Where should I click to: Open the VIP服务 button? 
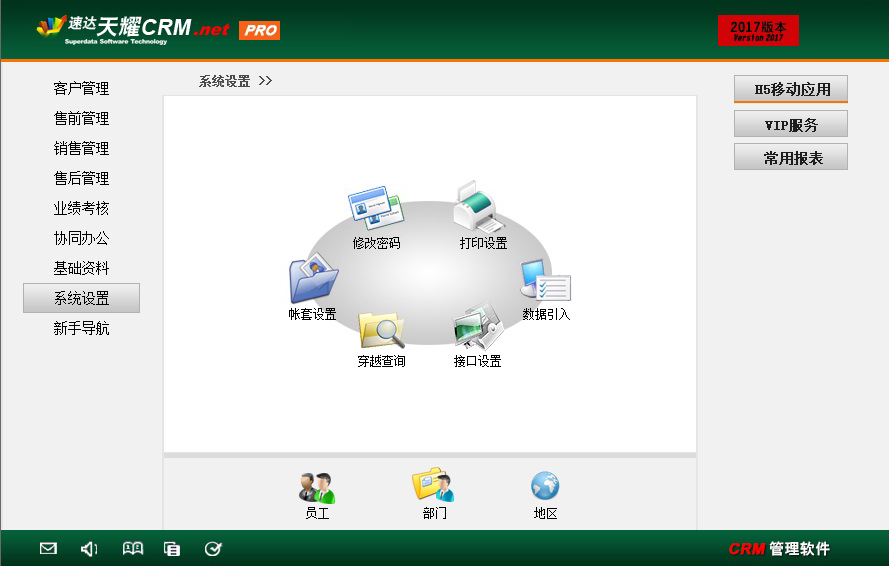[791, 124]
